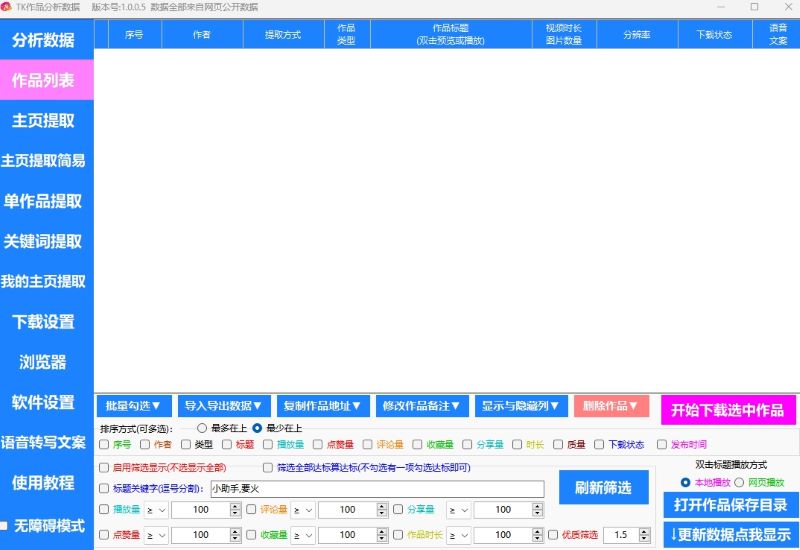Choose 本地播放 playback mode

[x=685, y=482]
